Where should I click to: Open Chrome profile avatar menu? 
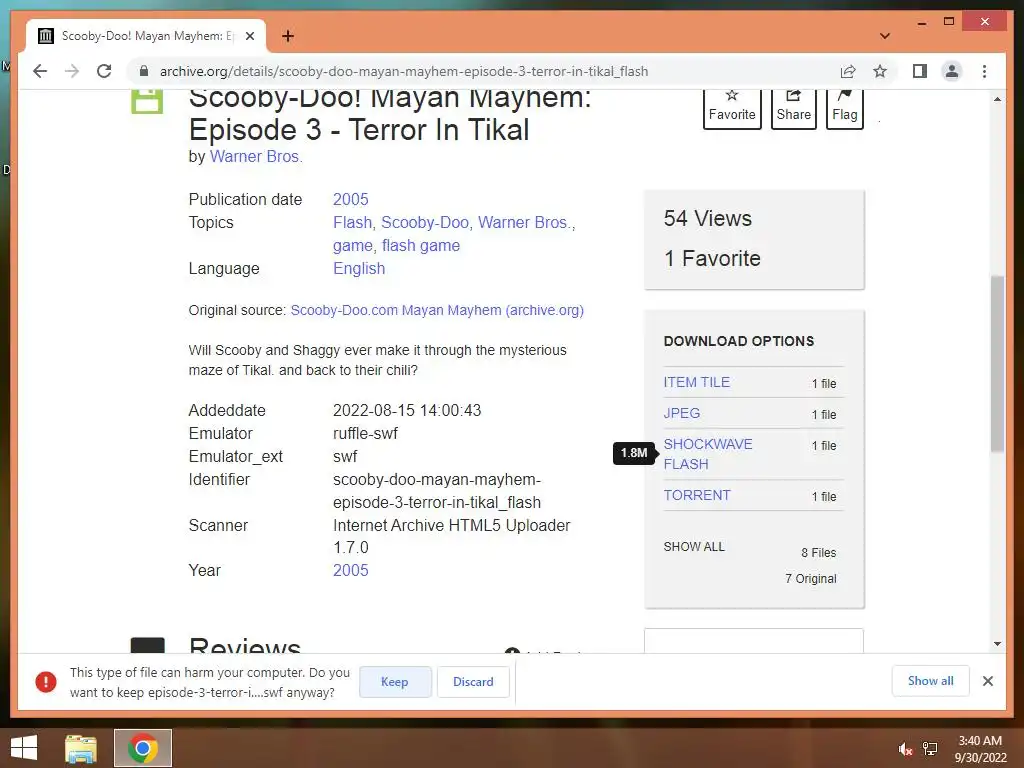point(952,71)
